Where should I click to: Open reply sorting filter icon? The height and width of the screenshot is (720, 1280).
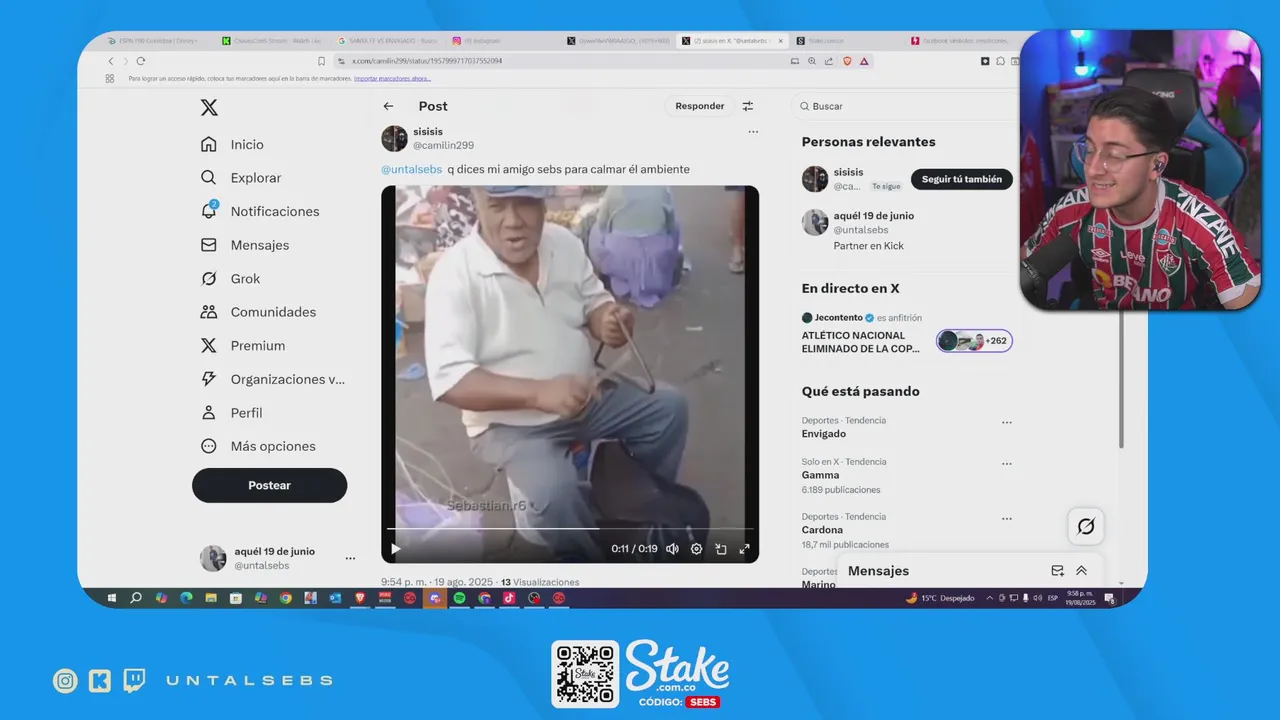(747, 106)
